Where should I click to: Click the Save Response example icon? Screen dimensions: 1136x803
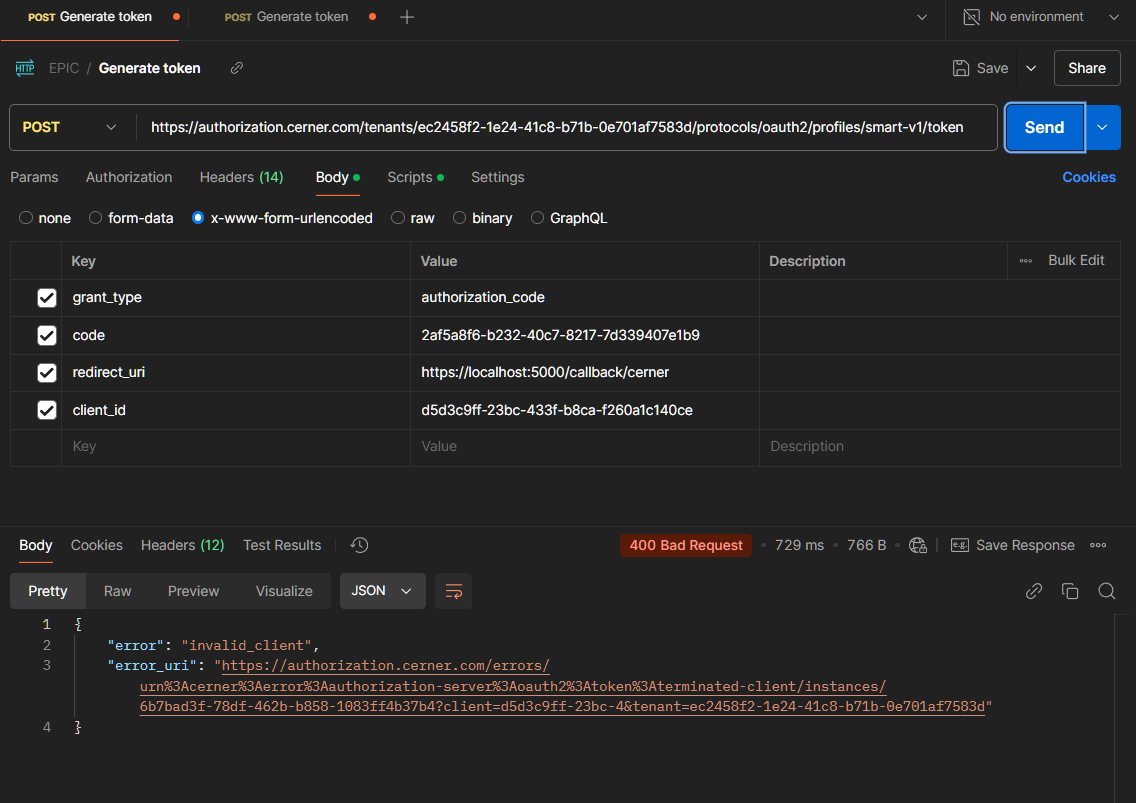coord(960,545)
